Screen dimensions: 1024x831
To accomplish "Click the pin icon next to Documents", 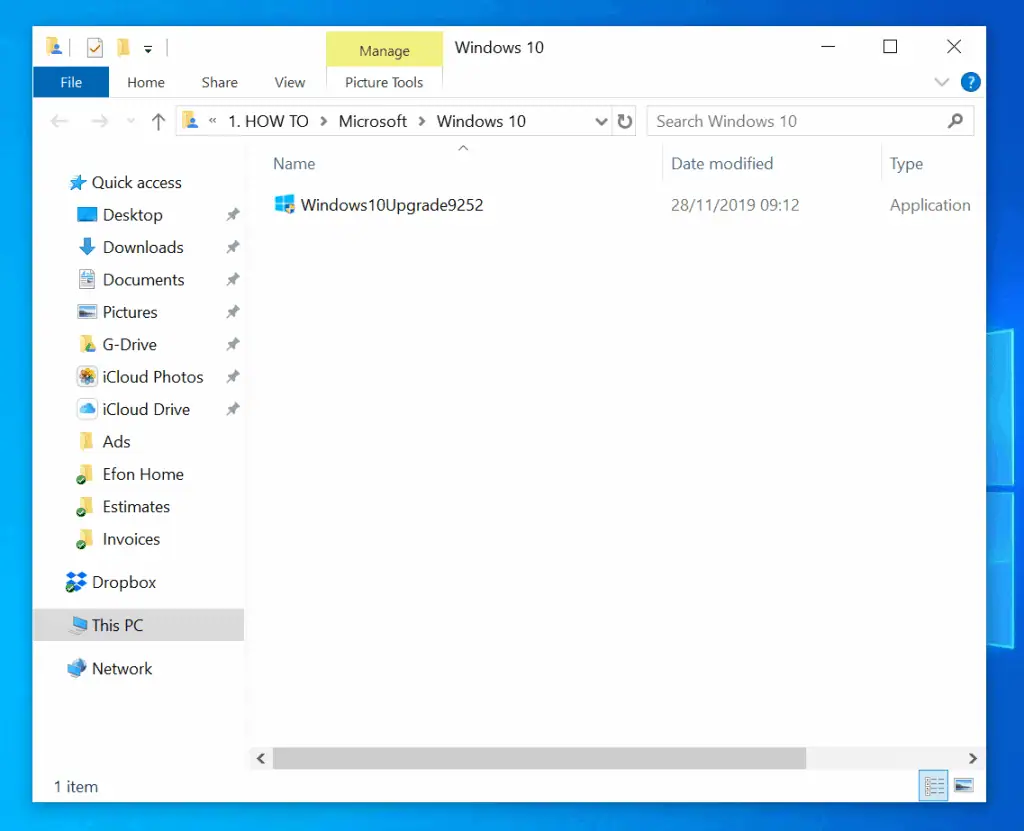I will [232, 280].
